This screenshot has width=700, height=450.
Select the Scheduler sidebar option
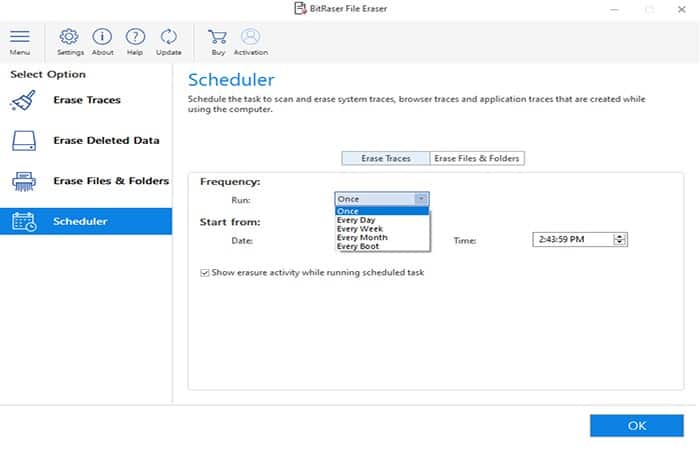tap(86, 221)
